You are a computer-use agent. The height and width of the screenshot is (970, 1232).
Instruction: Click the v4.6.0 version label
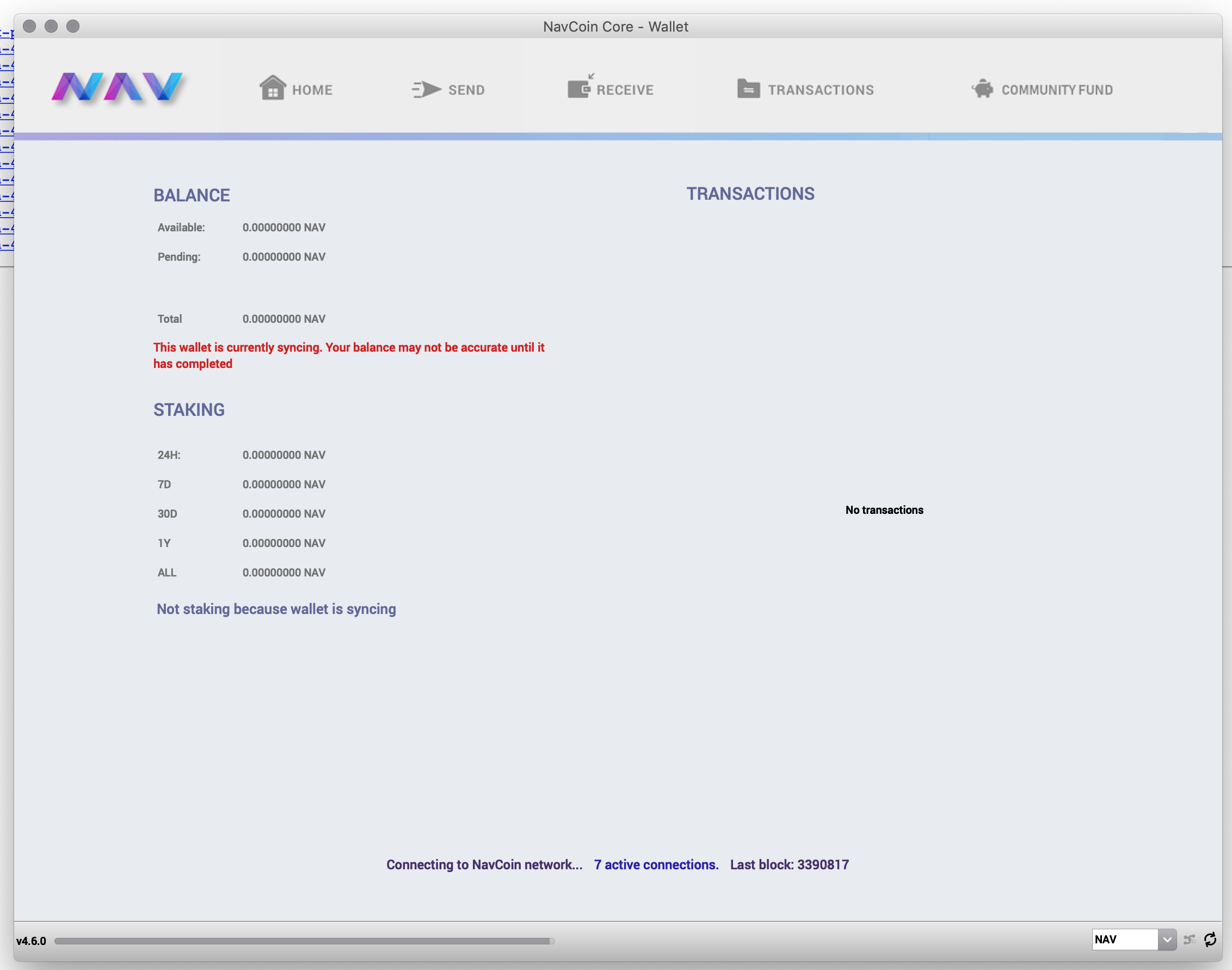(31, 941)
